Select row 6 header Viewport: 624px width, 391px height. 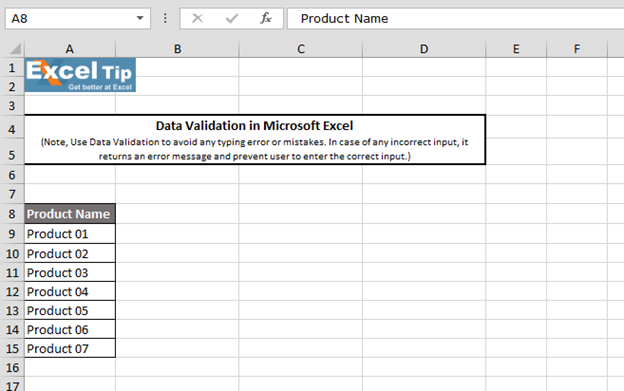click(12, 175)
